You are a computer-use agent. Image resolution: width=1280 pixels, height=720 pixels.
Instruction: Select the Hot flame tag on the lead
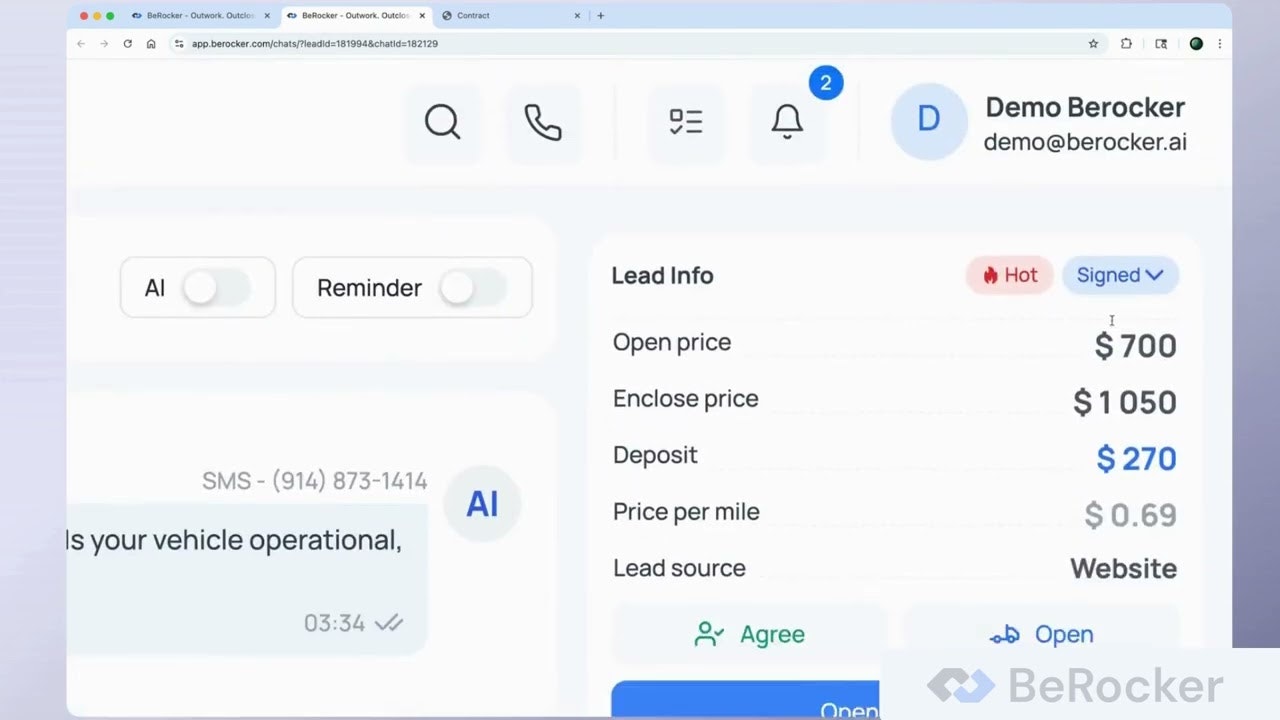pos(1009,275)
